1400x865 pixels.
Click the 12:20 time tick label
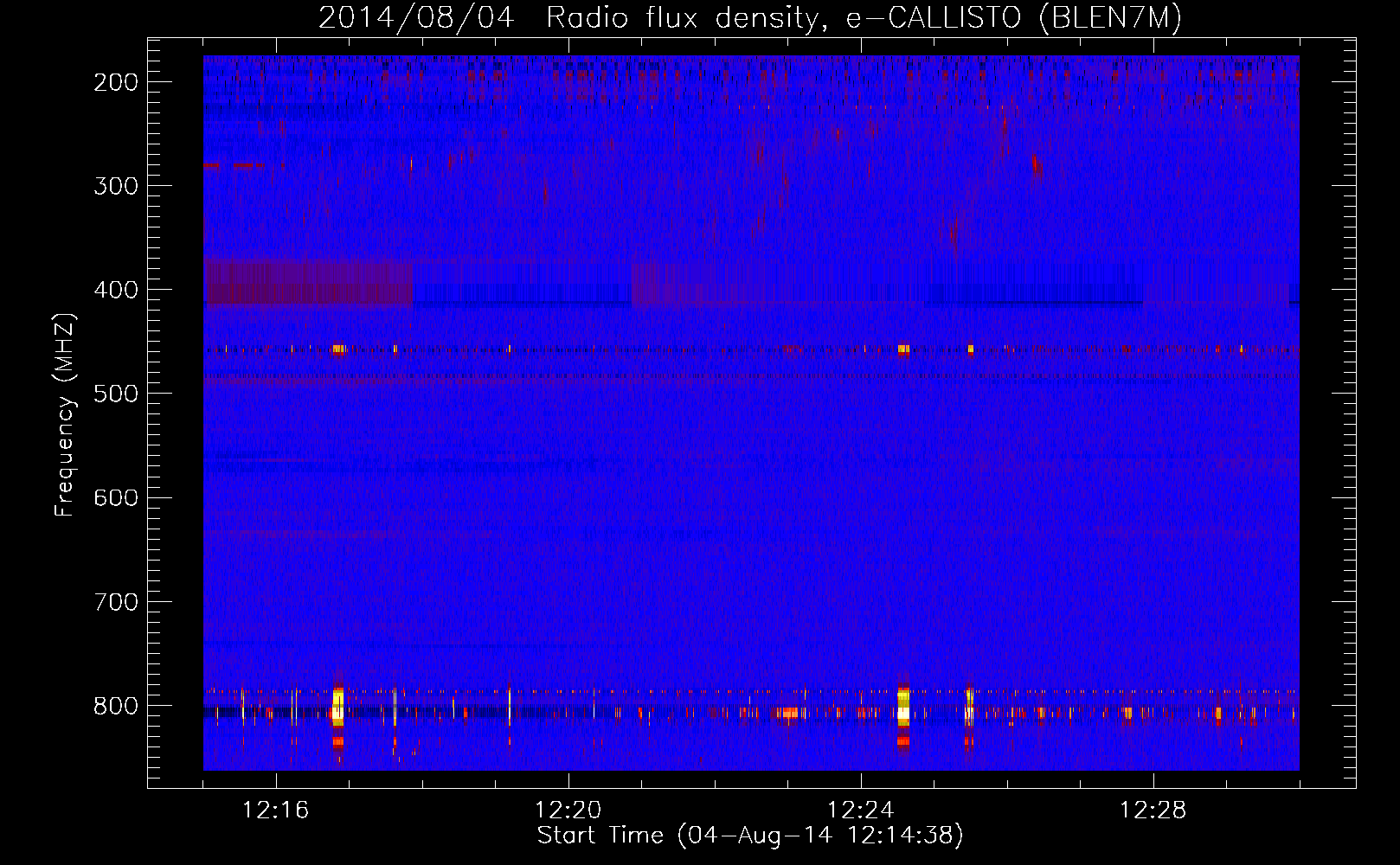coord(568,811)
